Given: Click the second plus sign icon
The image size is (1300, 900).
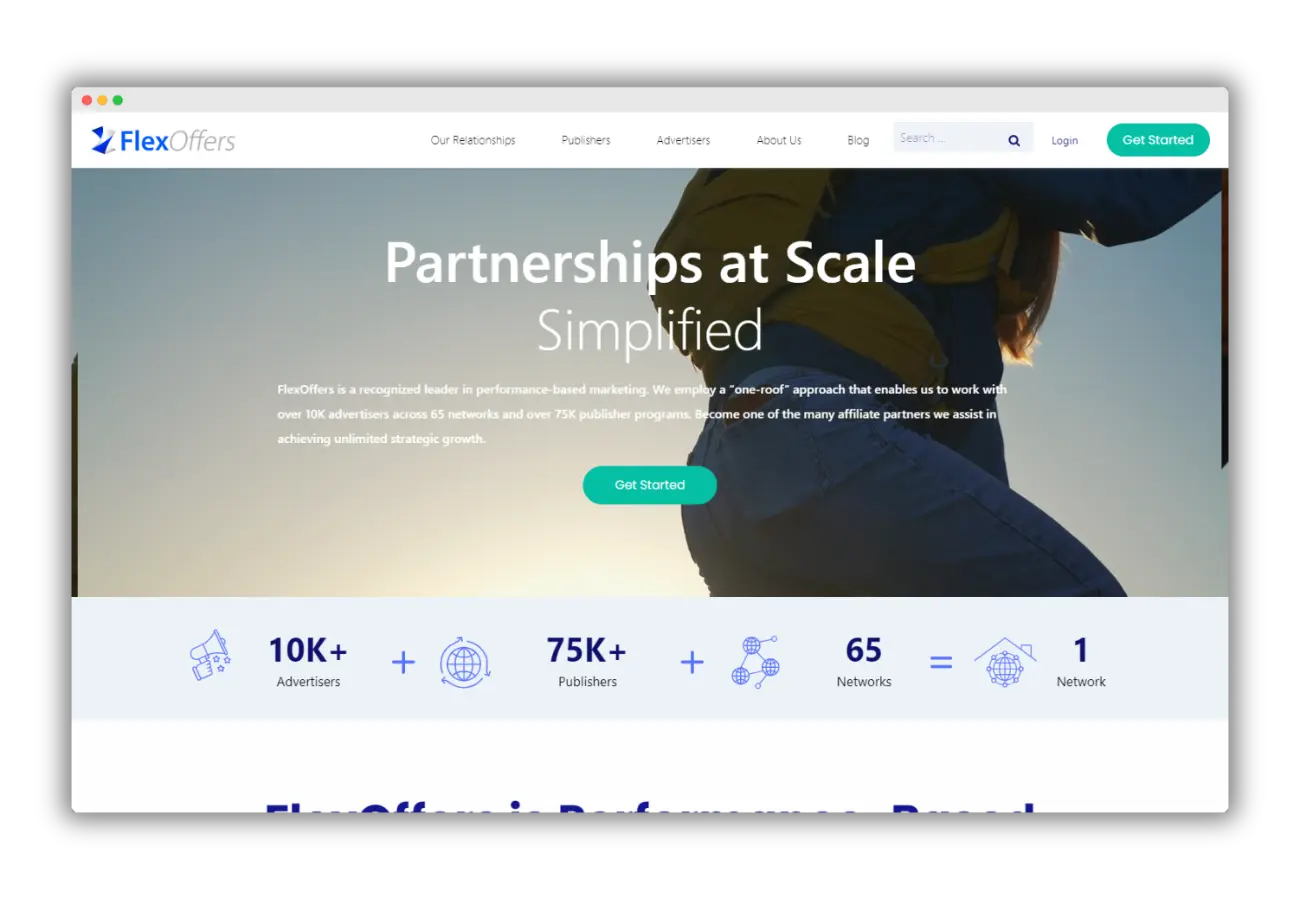Looking at the screenshot, I should (692, 662).
